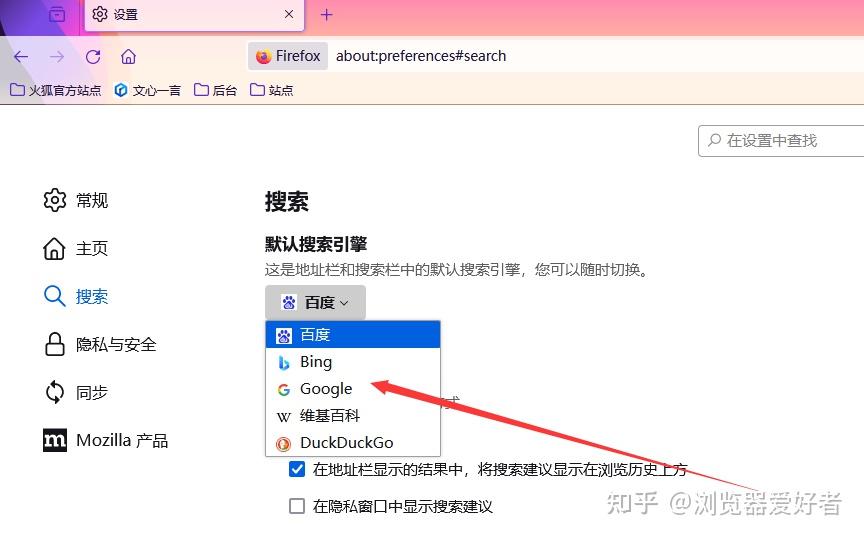Select the 设置 browser tab
This screenshot has height=538, width=864.
[x=194, y=15]
